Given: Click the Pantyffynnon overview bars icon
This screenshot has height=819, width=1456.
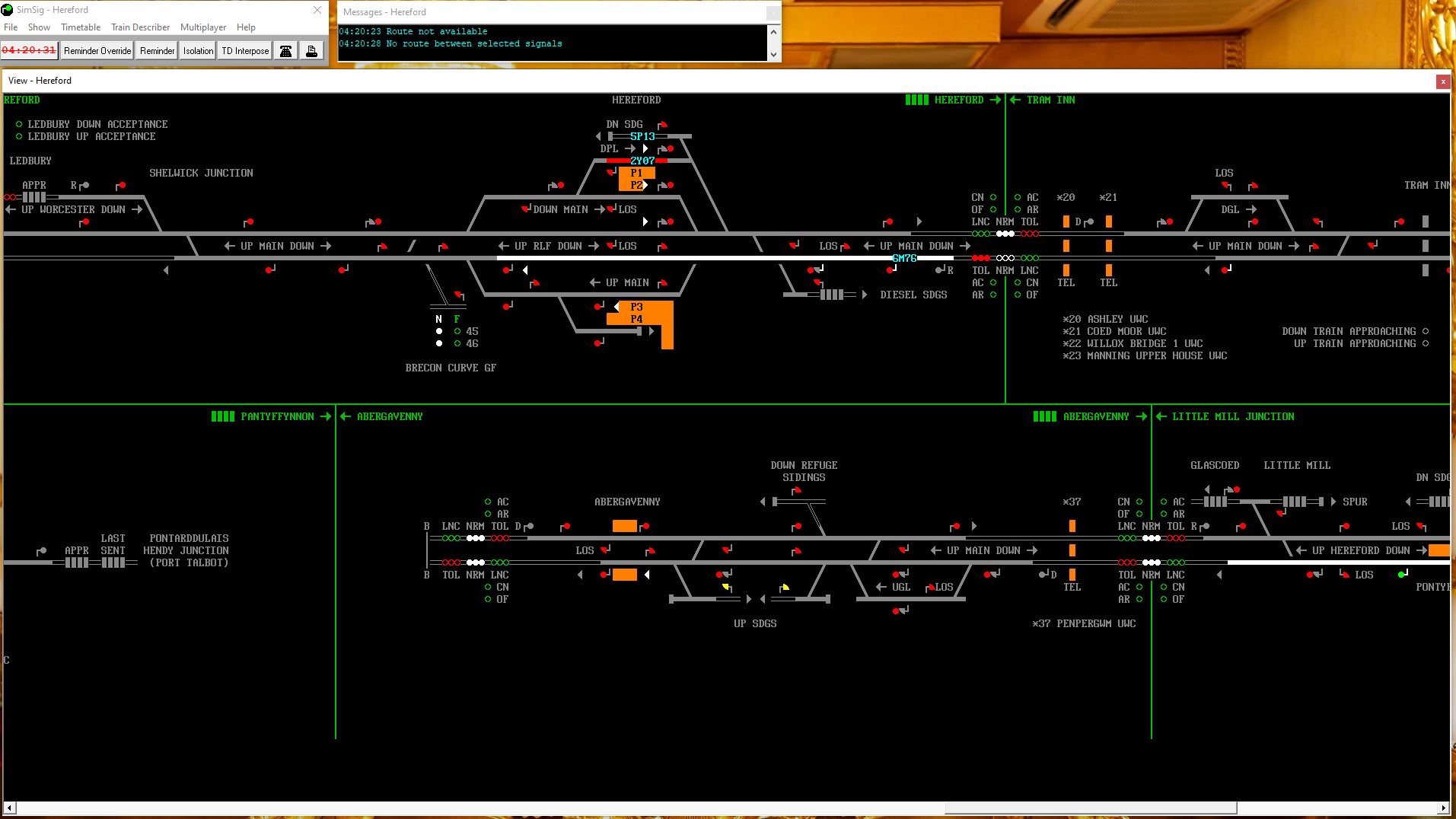Looking at the screenshot, I should pyautogui.click(x=223, y=416).
